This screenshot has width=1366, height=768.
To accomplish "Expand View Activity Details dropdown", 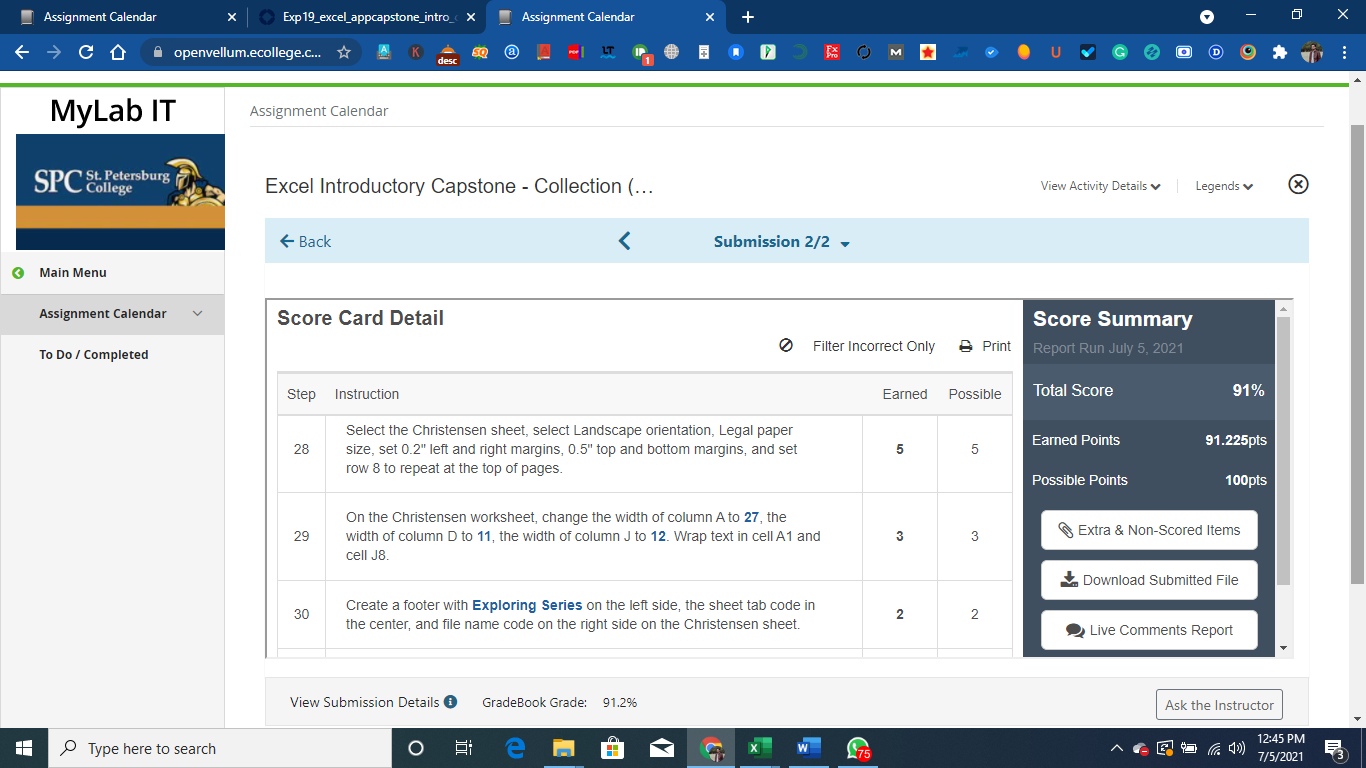I will pyautogui.click(x=1100, y=186).
